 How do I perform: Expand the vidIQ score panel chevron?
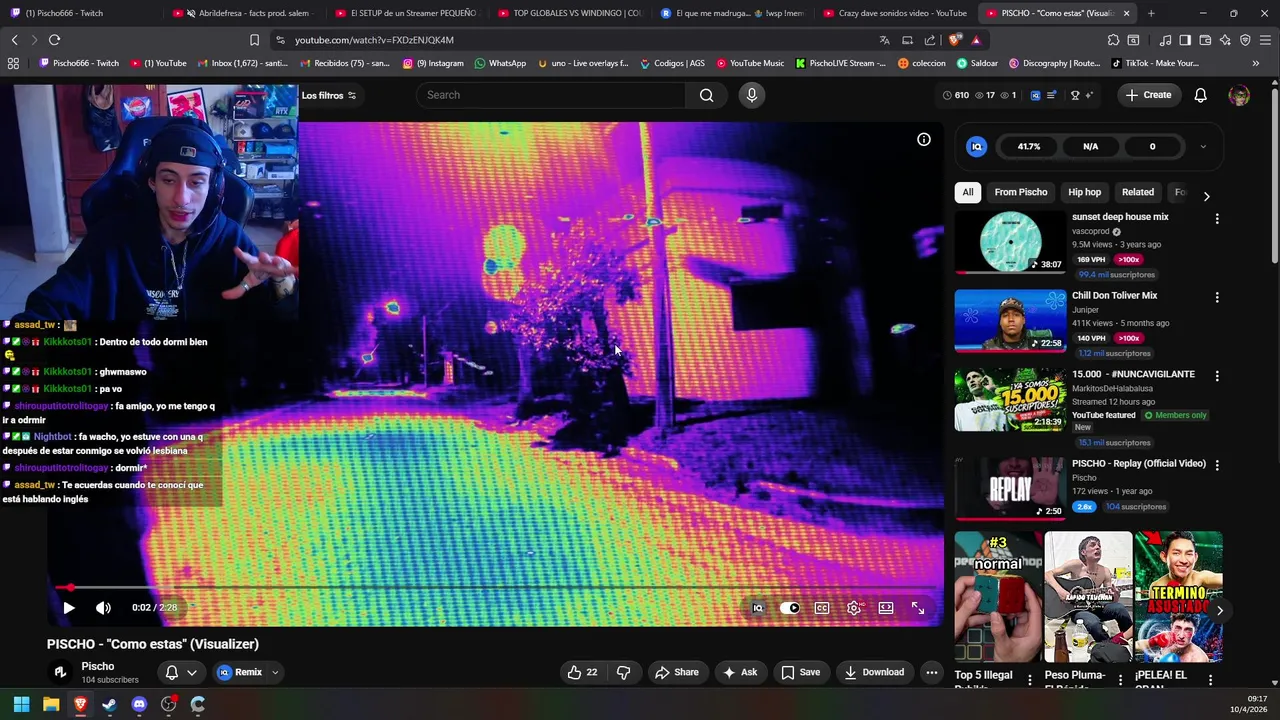[1203, 147]
